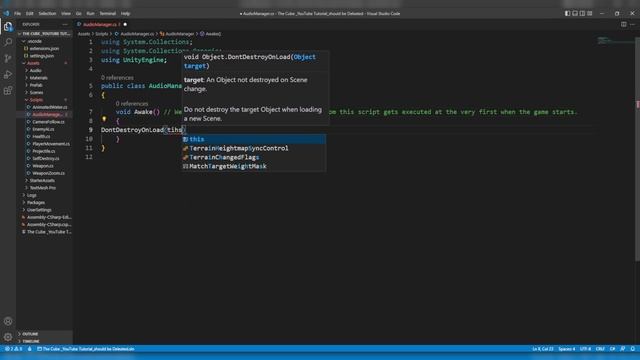Open the Go menu
Viewport: 640px width, 360px height.
(78, 13)
